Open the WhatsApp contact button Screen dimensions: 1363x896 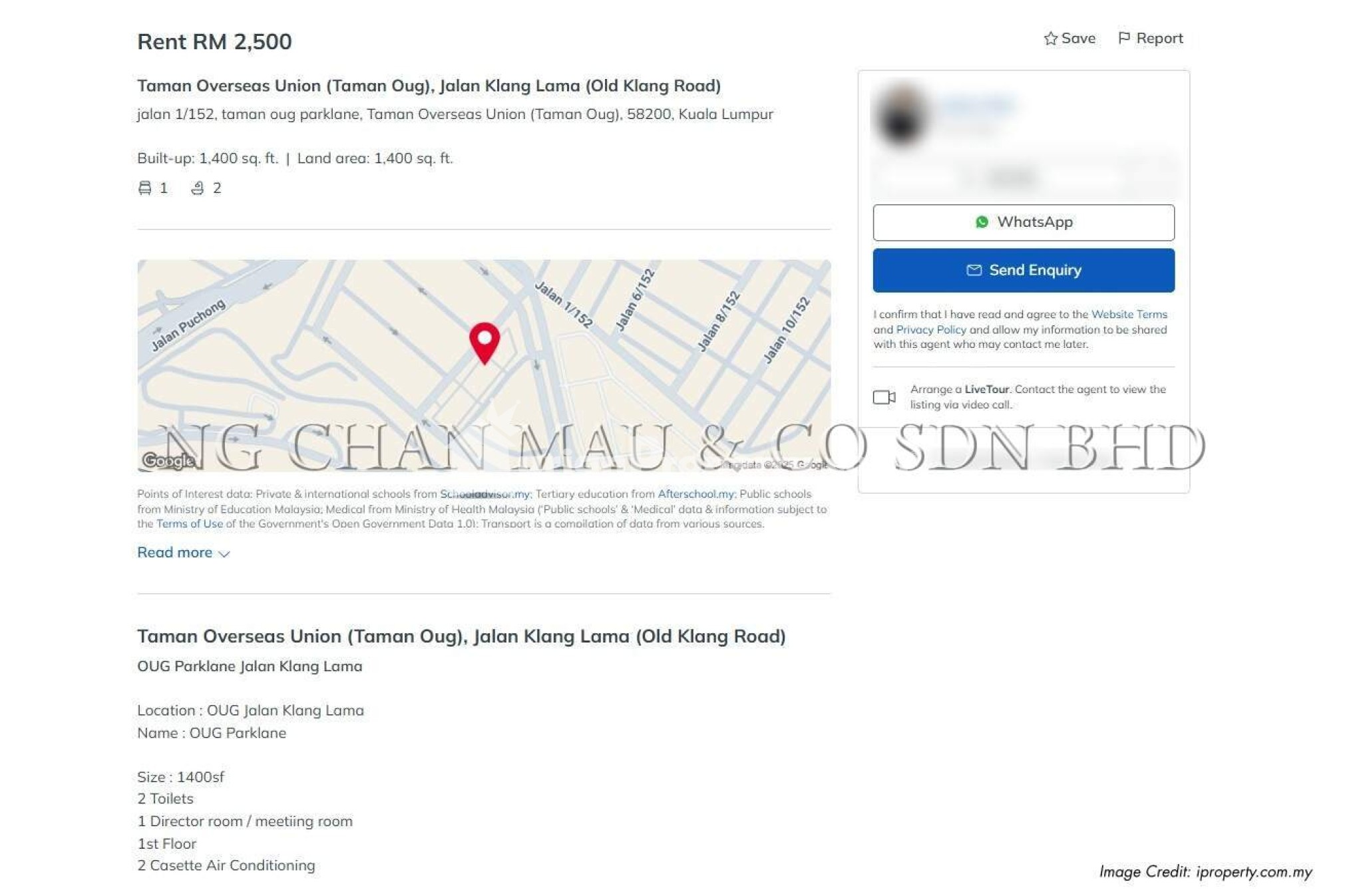[1024, 222]
